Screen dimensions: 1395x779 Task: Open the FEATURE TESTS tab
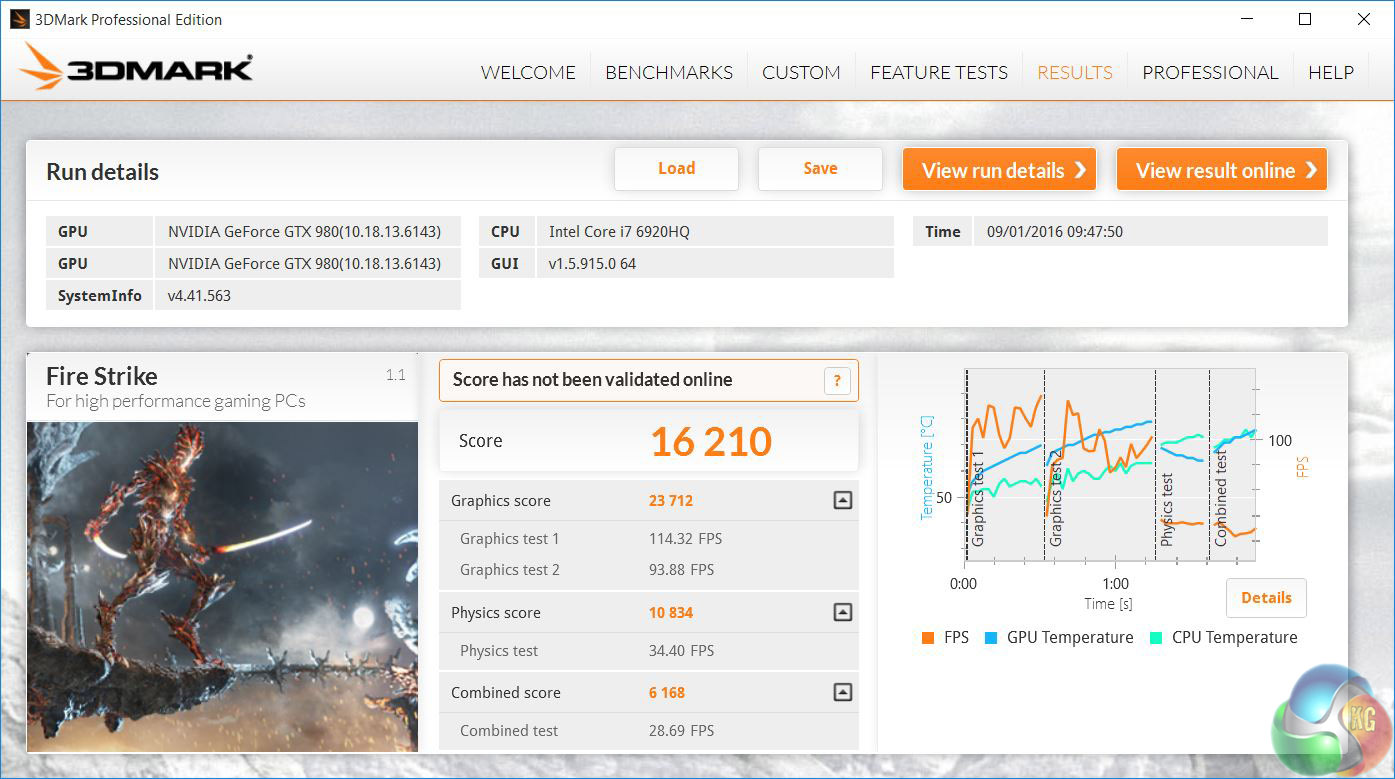(x=939, y=73)
